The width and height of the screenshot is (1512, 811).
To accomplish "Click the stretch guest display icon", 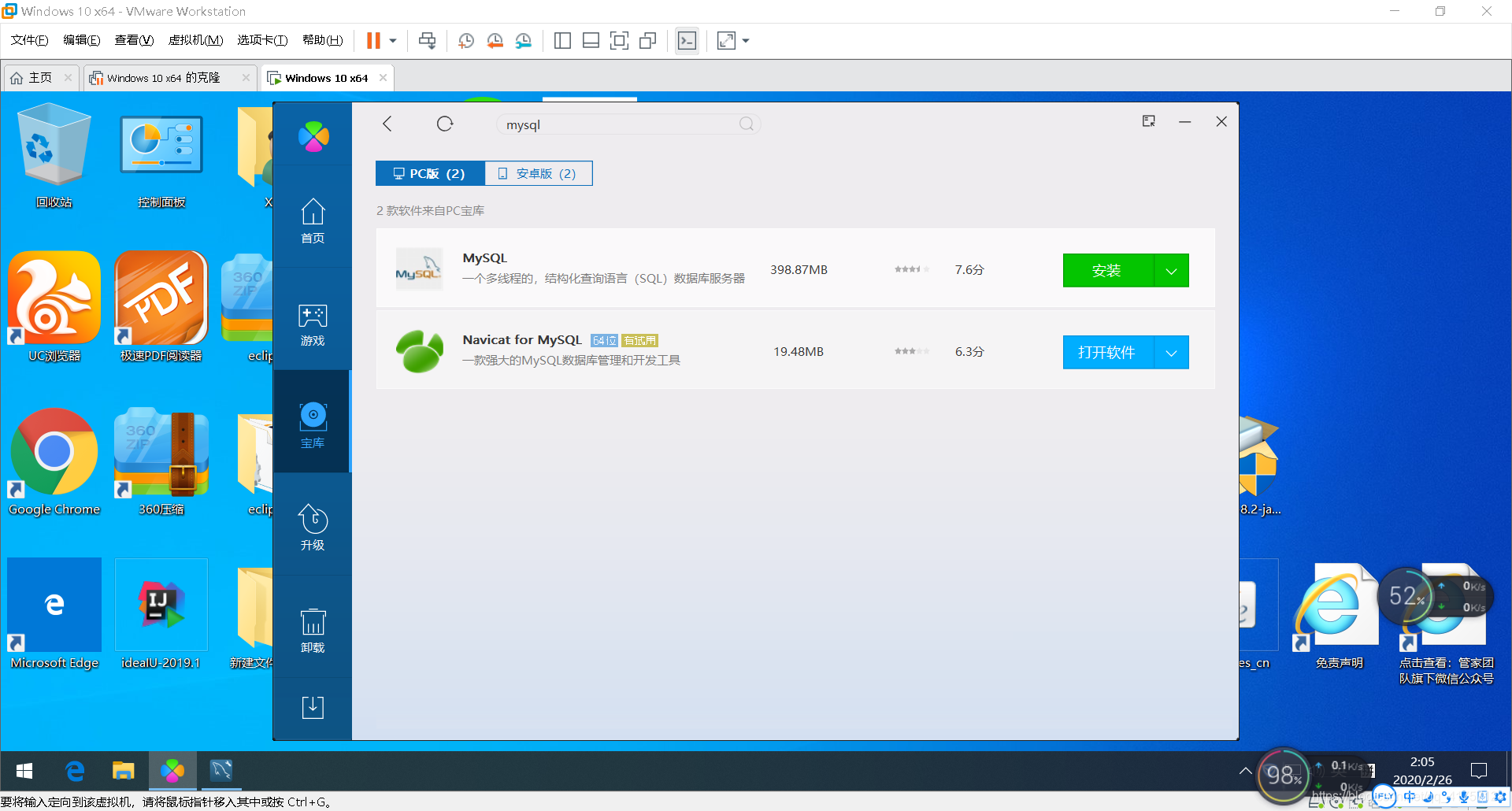I will click(726, 40).
